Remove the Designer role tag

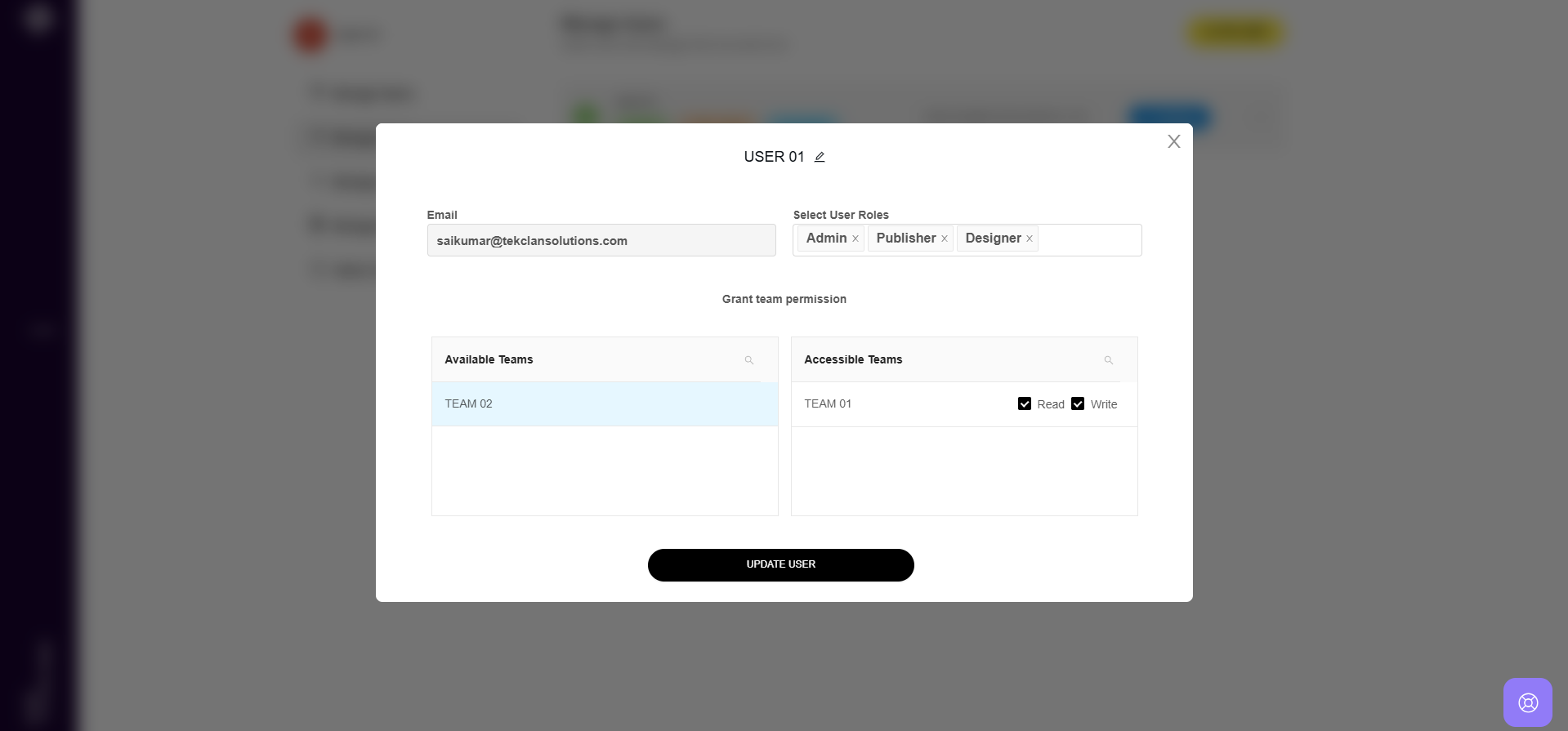click(1030, 238)
